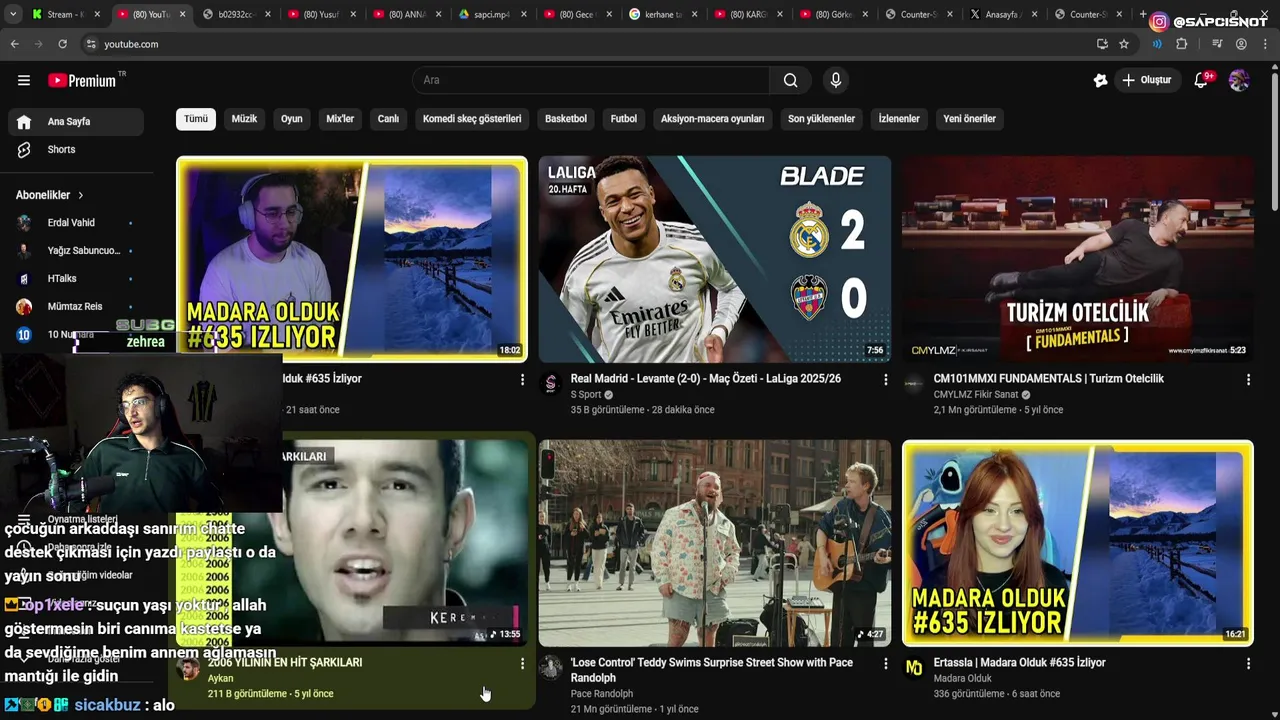The width and height of the screenshot is (1280, 720).
Task: Open options menu for Lose Control video
Action: [x=885, y=664]
